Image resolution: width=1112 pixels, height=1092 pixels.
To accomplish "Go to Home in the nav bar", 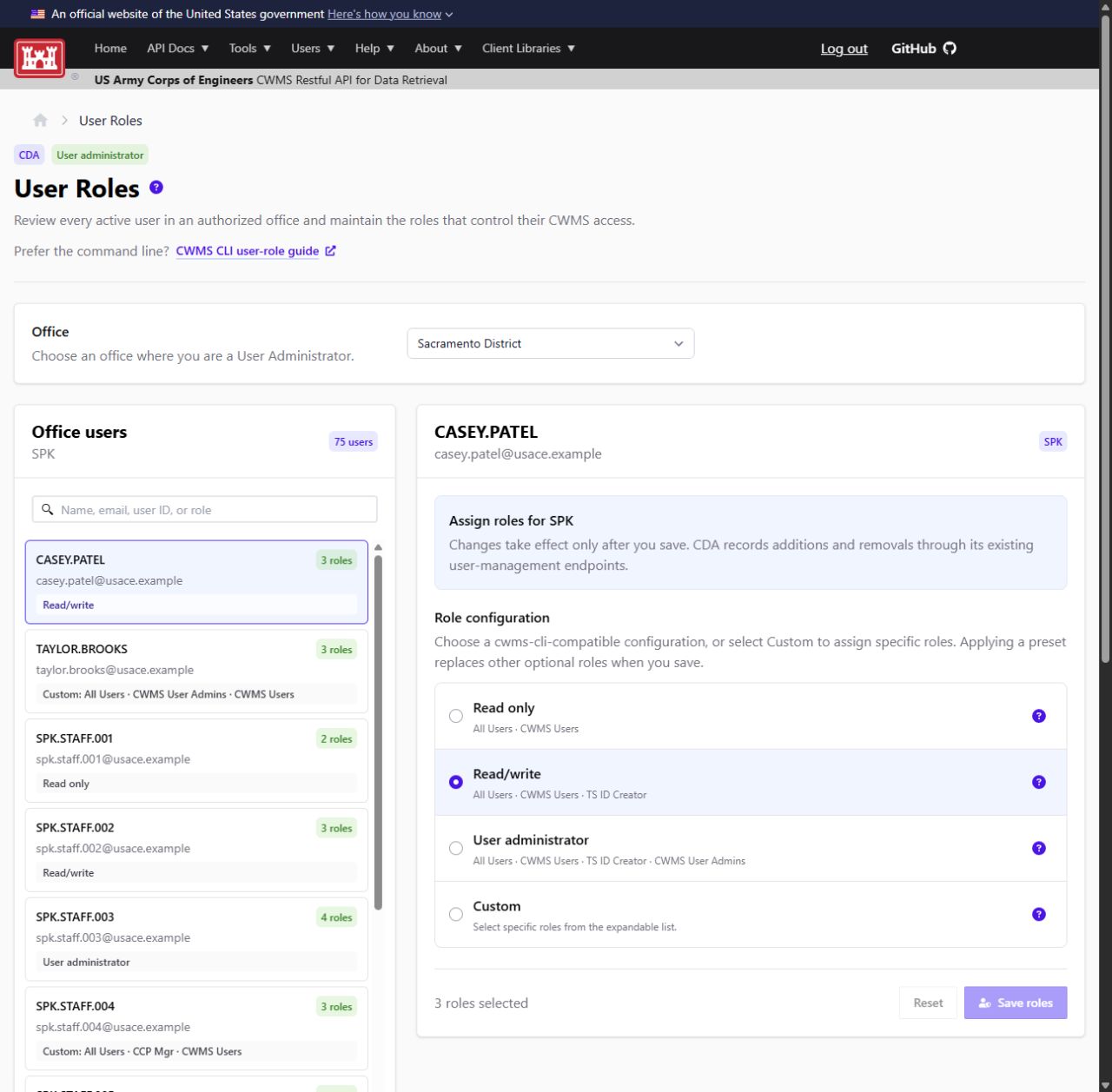I will (x=110, y=49).
